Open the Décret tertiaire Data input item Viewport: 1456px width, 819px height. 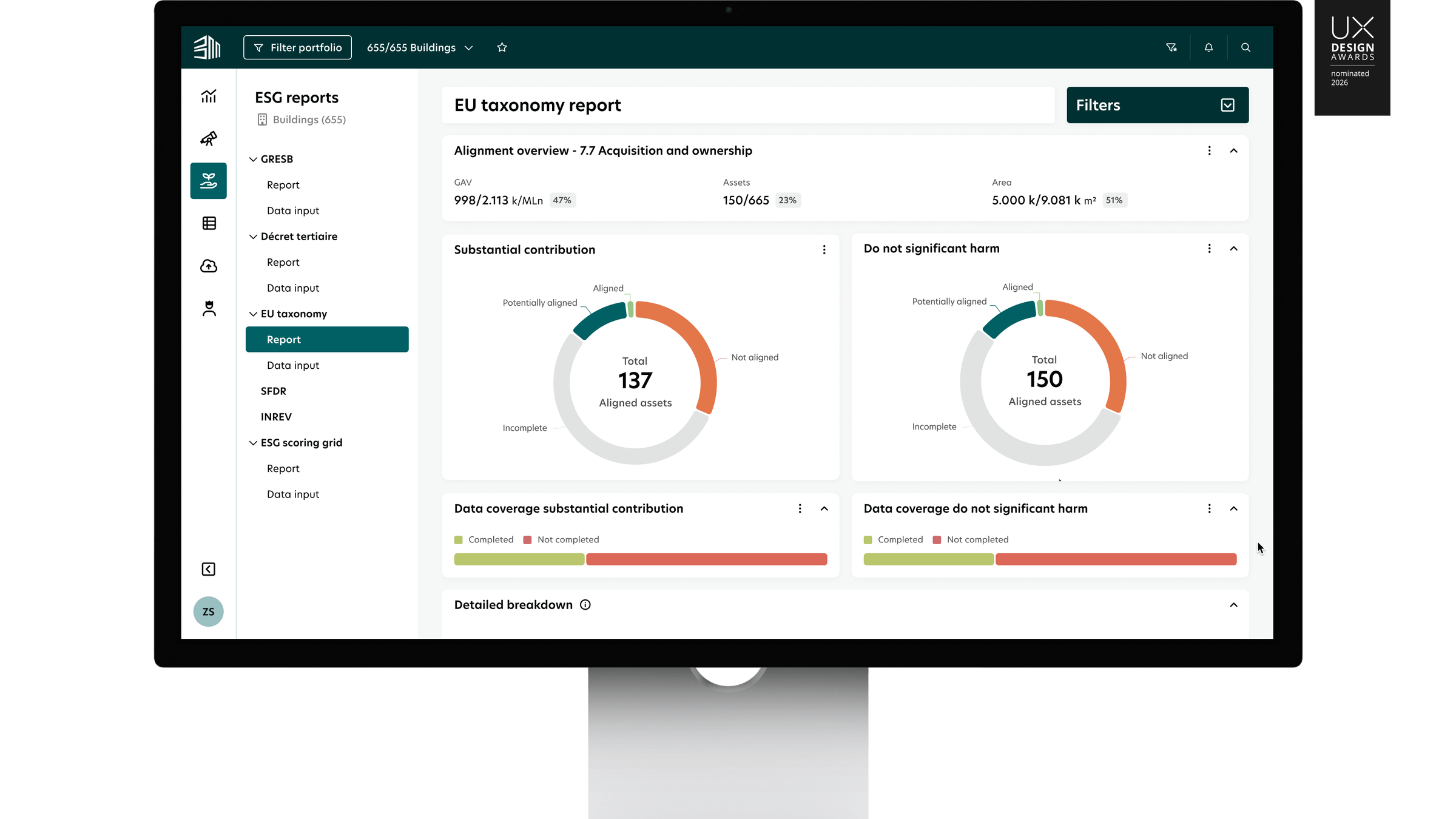point(293,288)
